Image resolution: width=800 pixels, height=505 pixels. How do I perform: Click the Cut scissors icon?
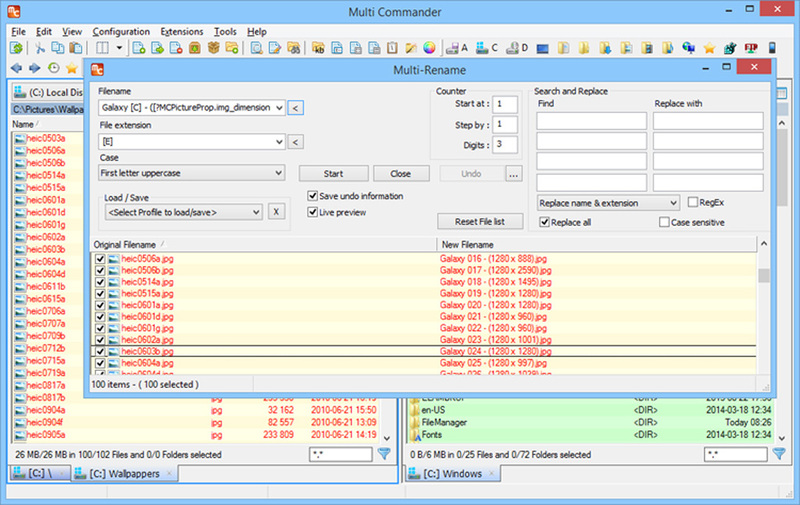point(40,48)
